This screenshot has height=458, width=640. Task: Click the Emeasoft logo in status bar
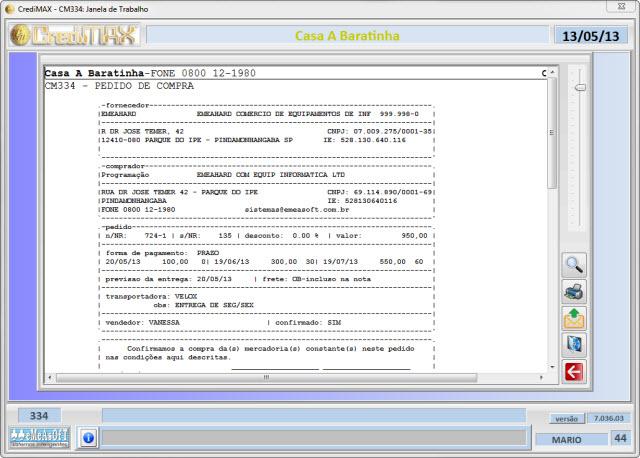click(x=39, y=437)
